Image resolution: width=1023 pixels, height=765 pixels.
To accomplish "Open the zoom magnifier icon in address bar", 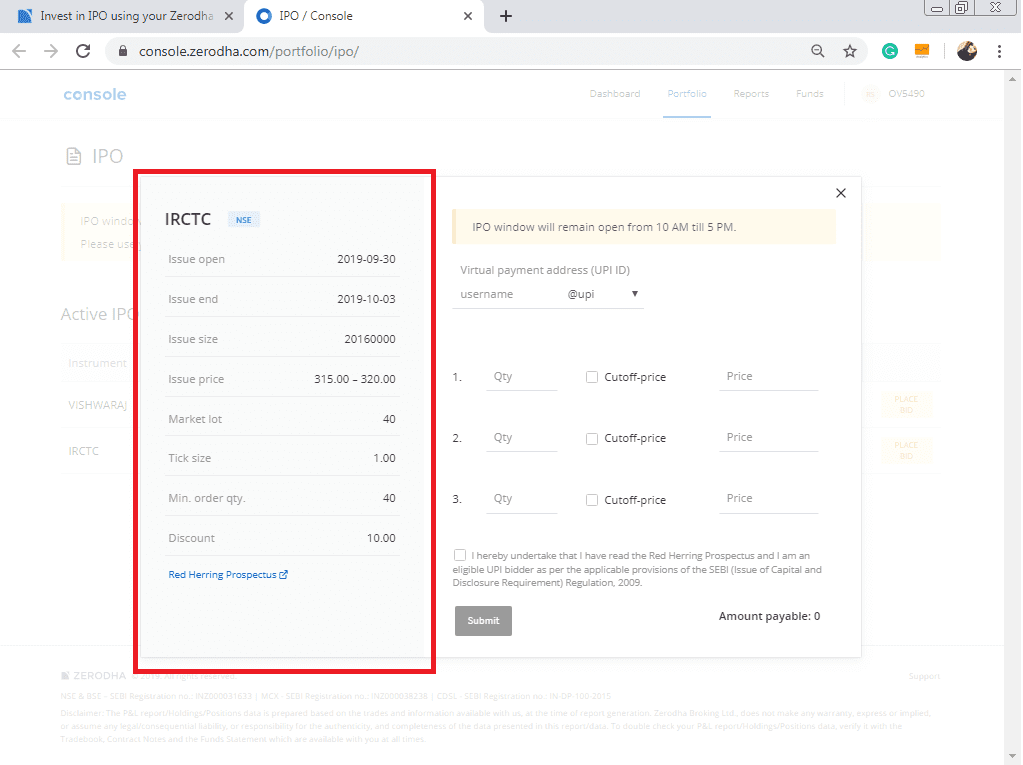I will (x=817, y=51).
